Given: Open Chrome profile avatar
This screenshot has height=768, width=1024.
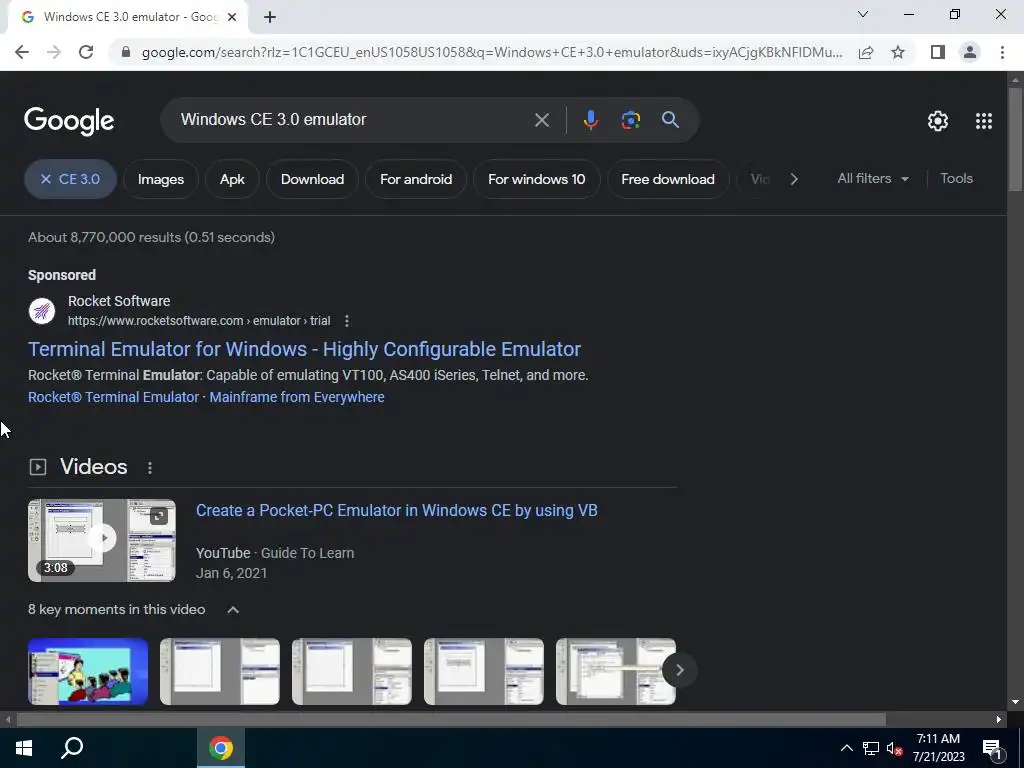Looking at the screenshot, I should point(970,52).
